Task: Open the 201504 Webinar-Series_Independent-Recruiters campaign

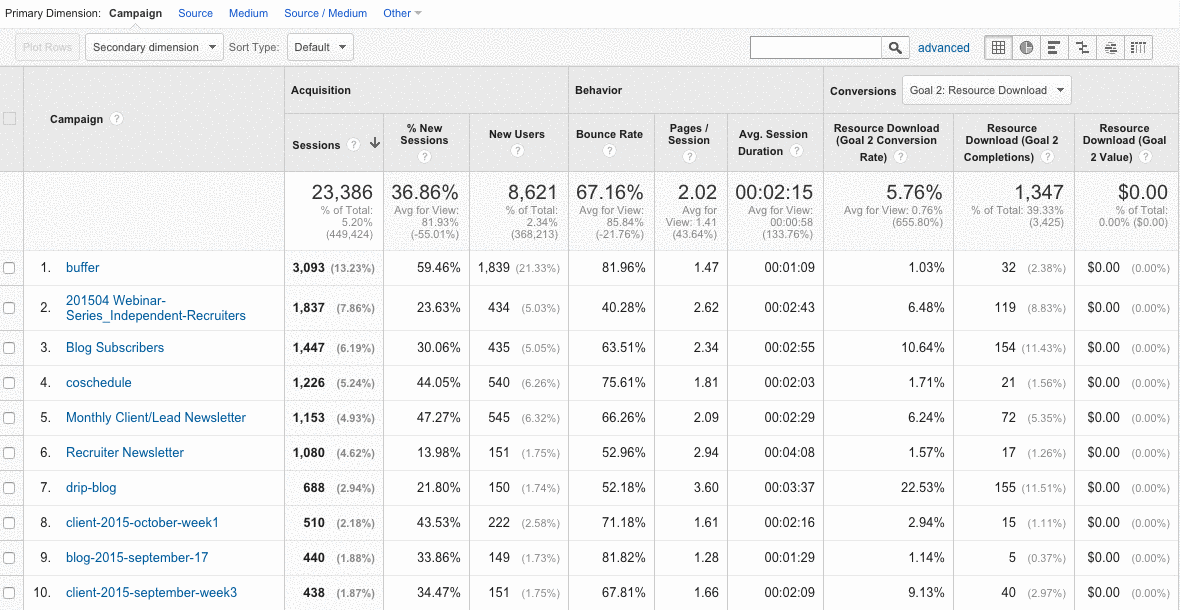Action: click(156, 308)
